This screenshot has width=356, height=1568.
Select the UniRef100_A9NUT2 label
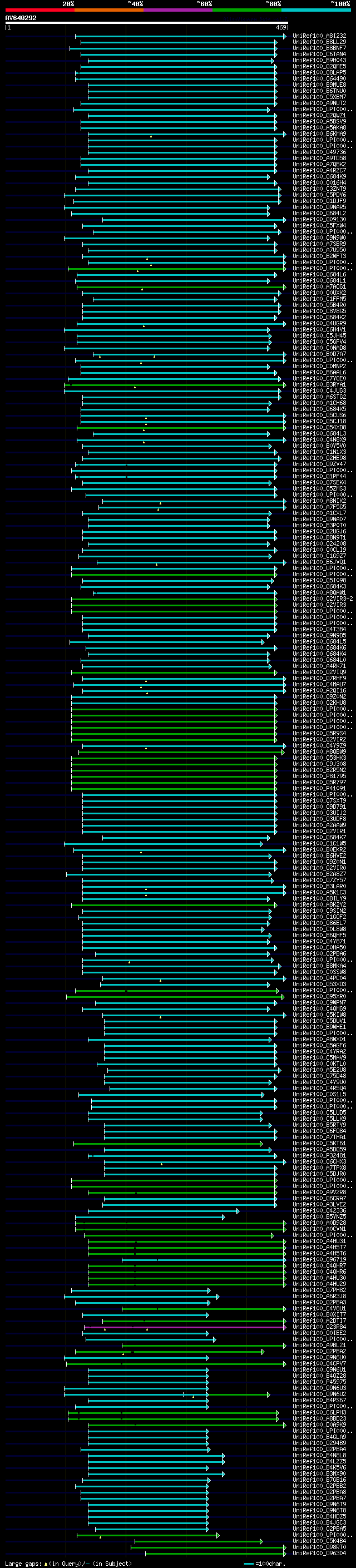319,103
